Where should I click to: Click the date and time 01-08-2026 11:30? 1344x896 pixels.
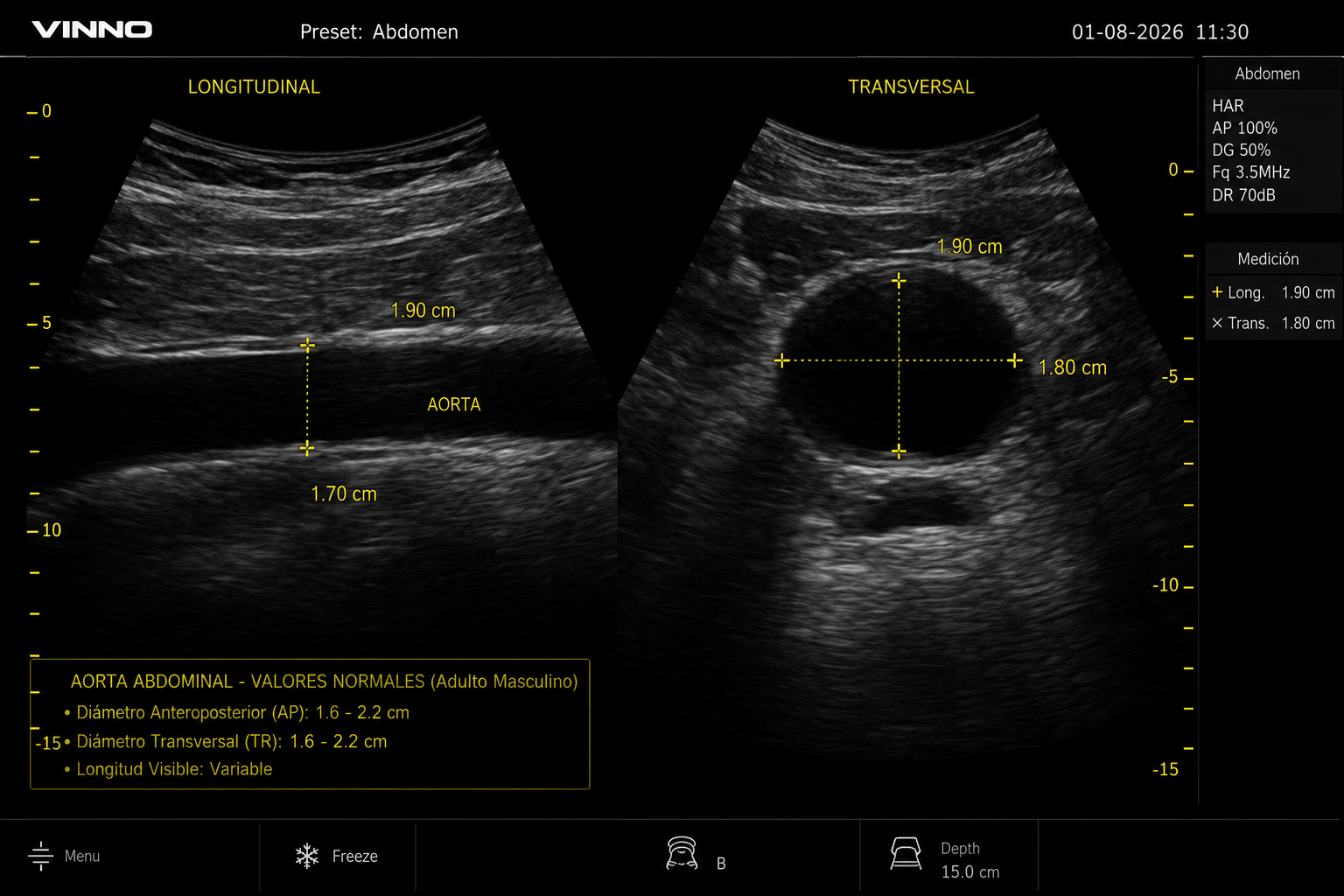point(1160,32)
